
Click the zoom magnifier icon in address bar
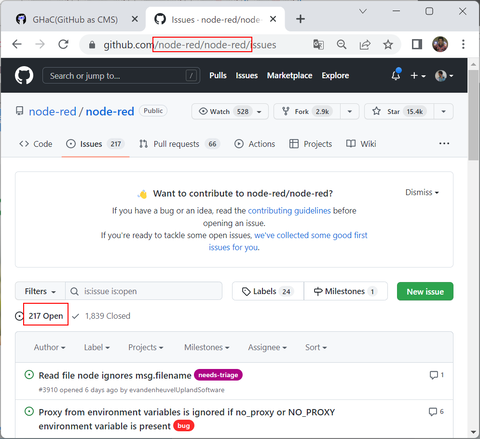[342, 44]
